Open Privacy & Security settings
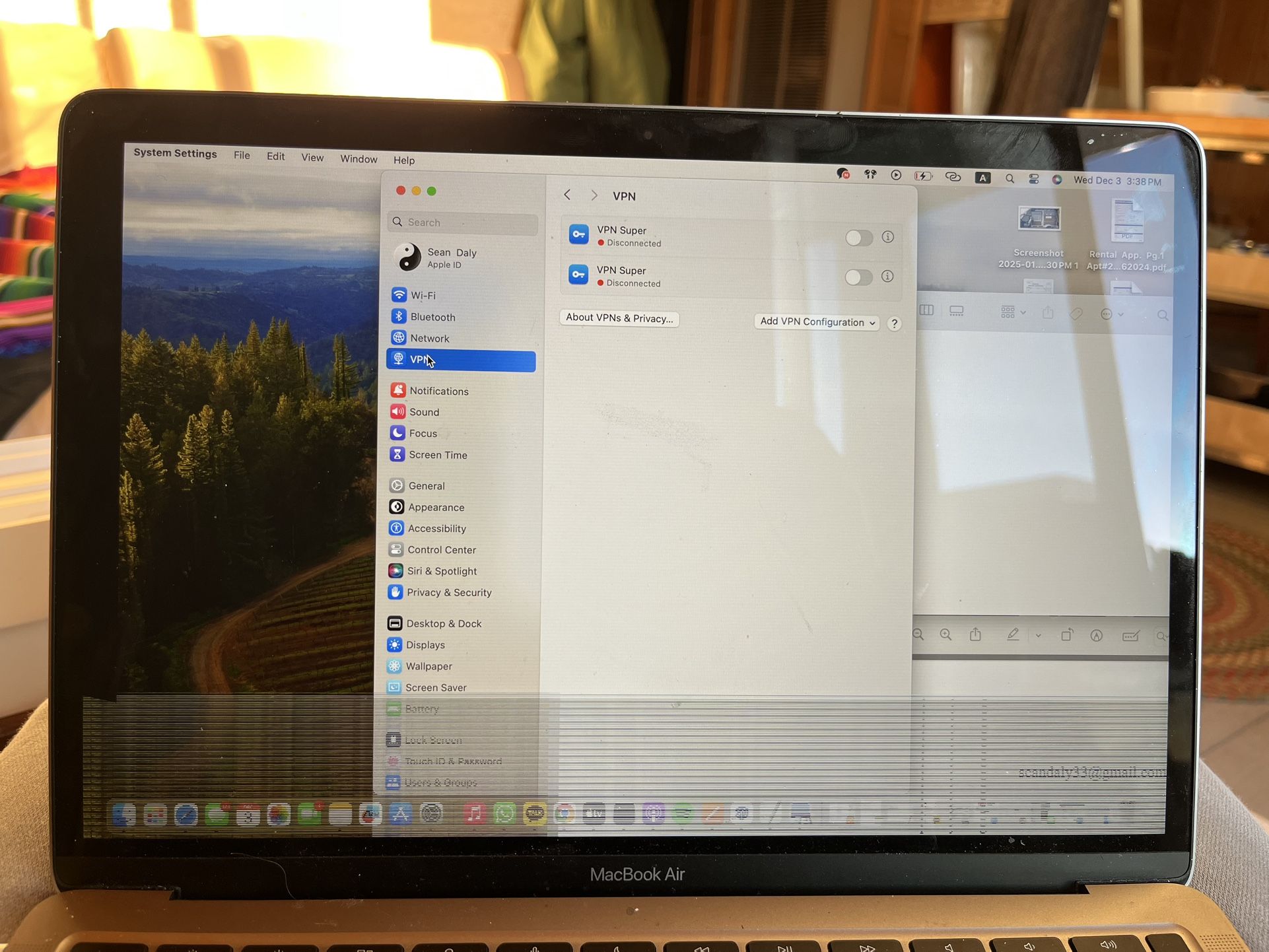 pos(448,592)
